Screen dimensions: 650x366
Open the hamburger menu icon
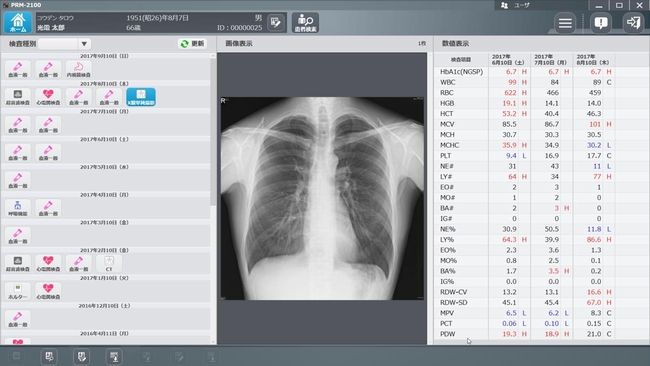pyautogui.click(x=565, y=23)
